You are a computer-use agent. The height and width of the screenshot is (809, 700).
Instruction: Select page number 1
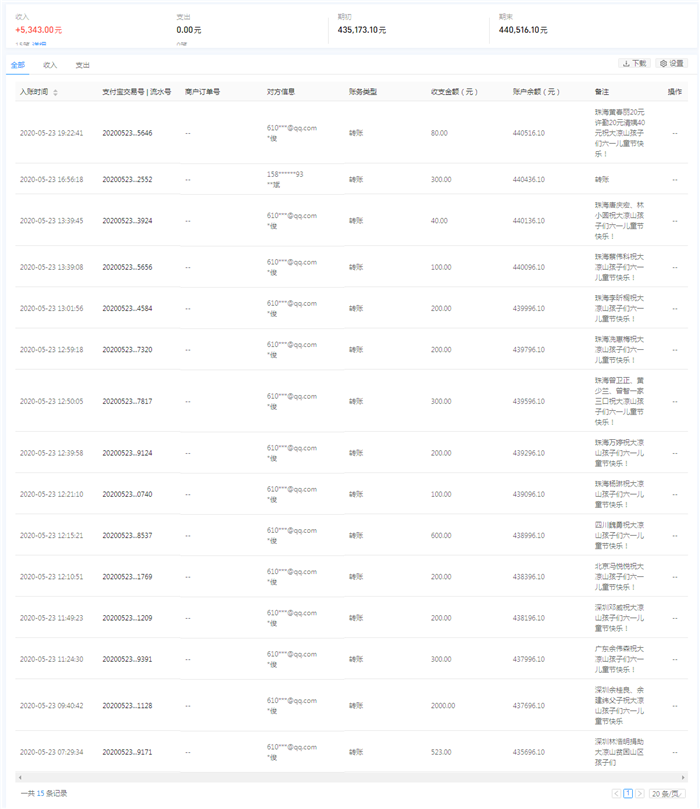[x=628, y=793]
